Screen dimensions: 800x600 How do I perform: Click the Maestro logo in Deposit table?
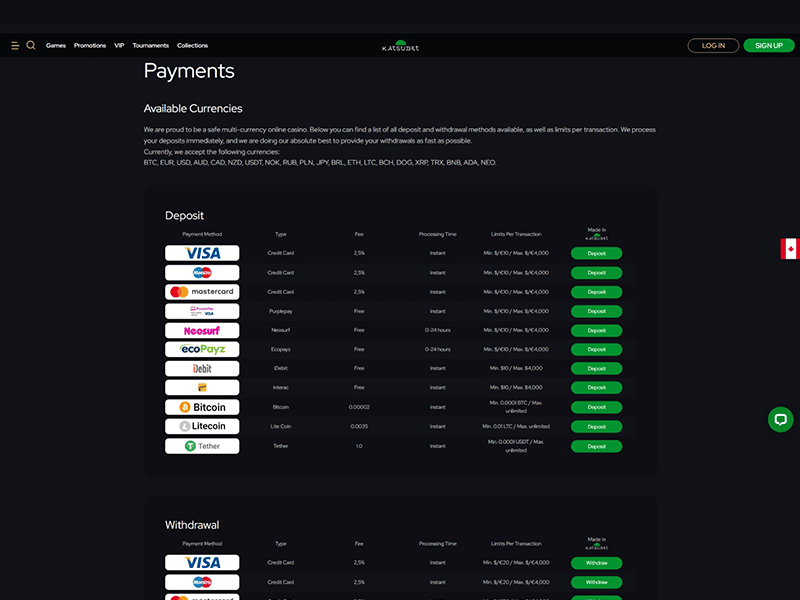tap(202, 272)
